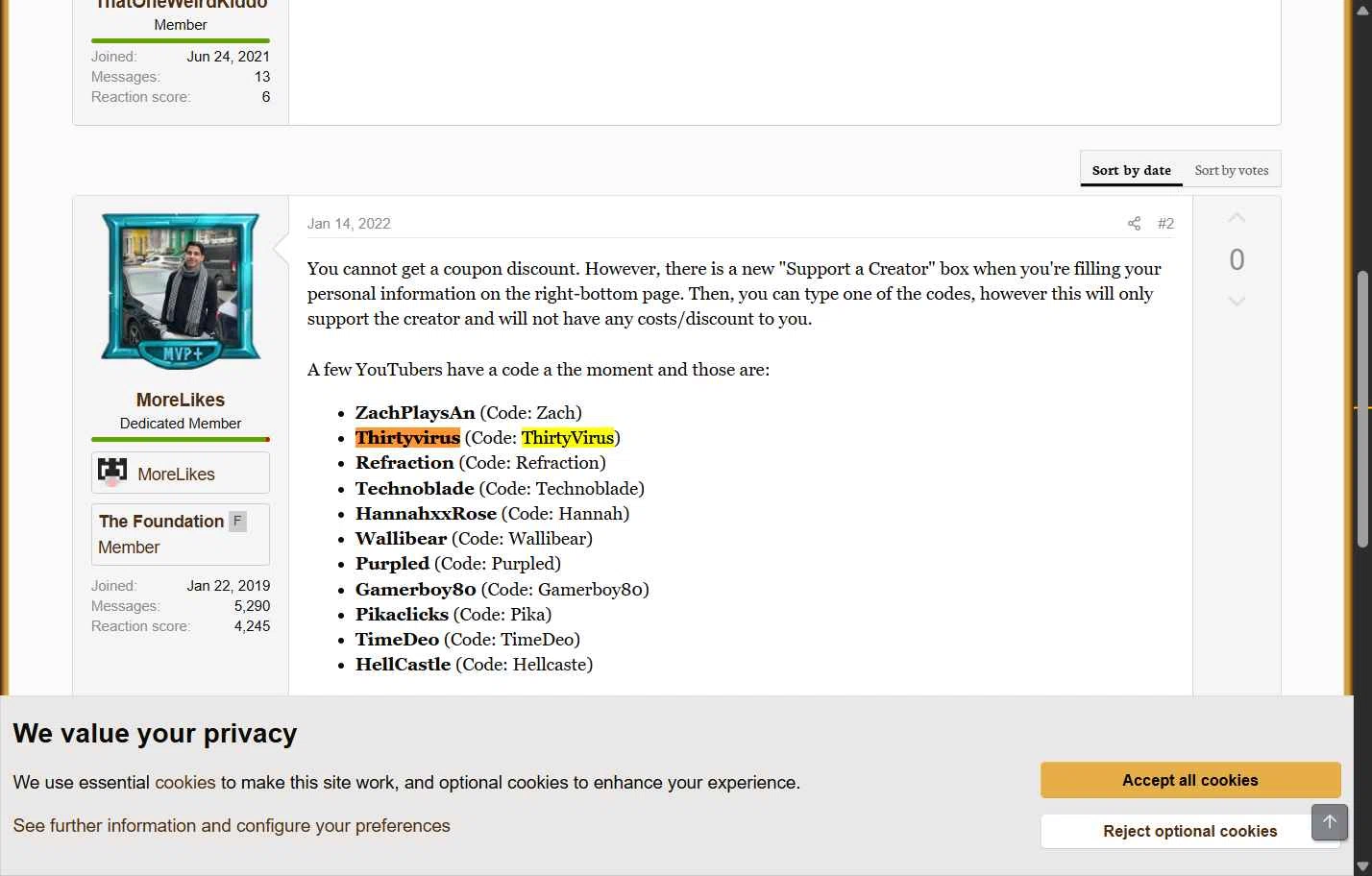The width and height of the screenshot is (1372, 876).
Task: Click Pikaclicks in the creator list
Action: tap(402, 615)
